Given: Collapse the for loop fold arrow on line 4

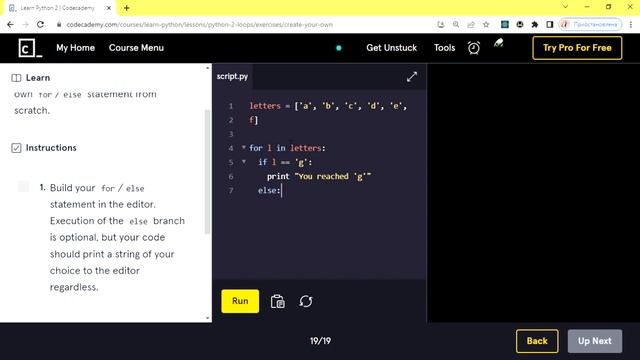Looking at the screenshot, I should tap(244, 147).
